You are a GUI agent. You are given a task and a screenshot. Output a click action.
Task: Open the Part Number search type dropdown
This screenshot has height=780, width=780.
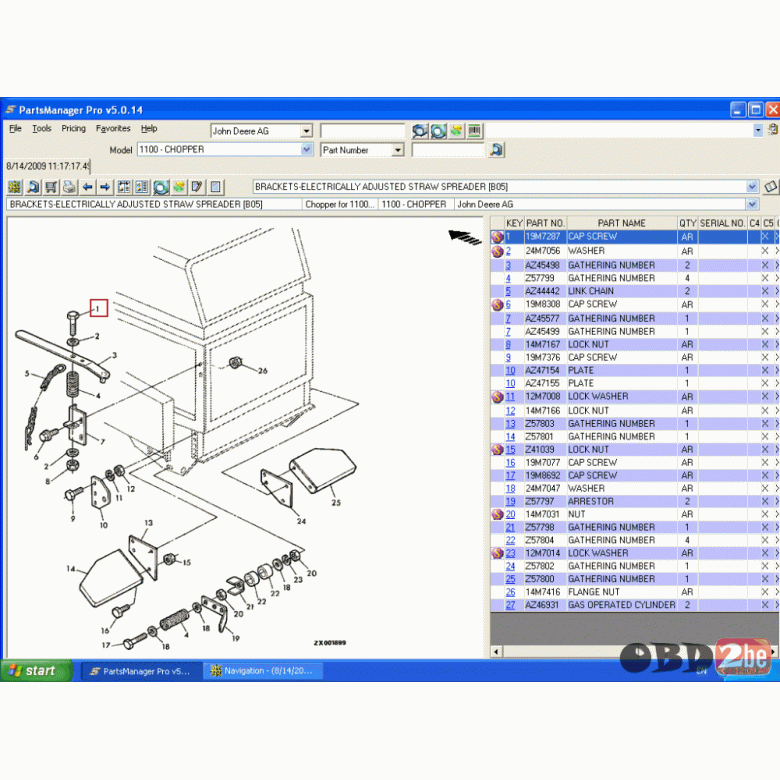(x=397, y=150)
